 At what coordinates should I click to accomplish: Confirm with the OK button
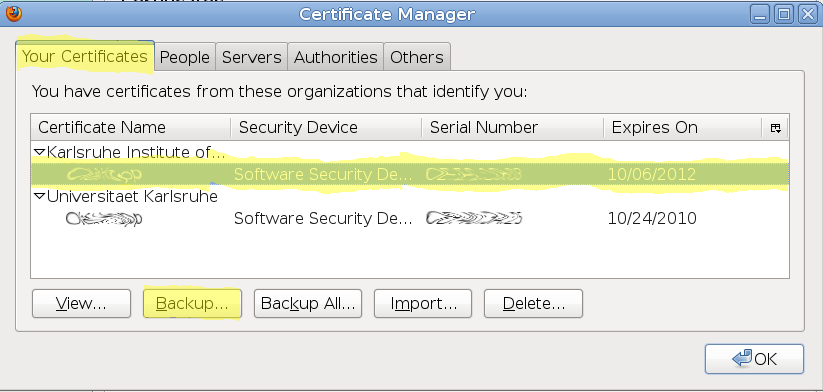click(754, 359)
